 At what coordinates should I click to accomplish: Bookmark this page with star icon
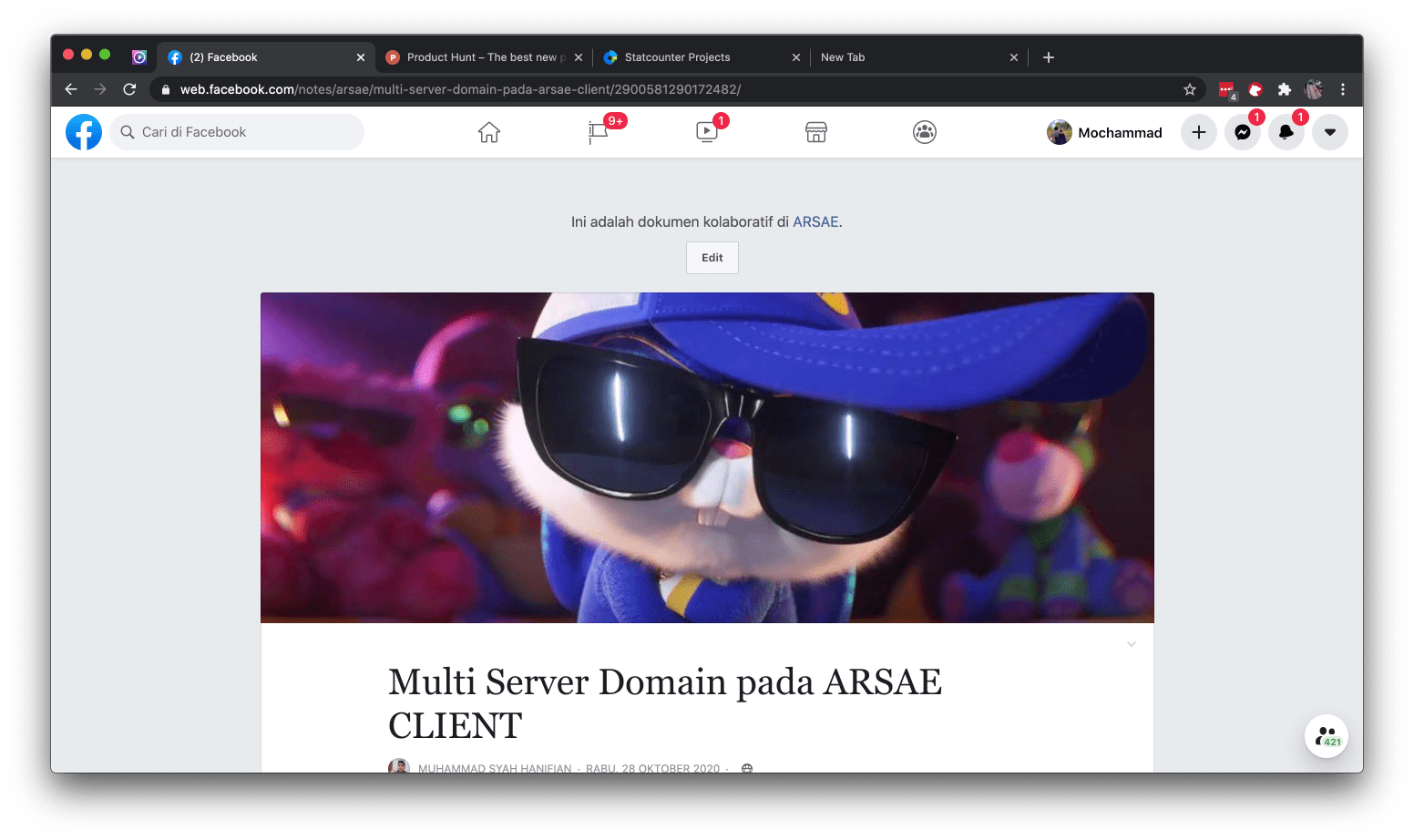[x=1190, y=89]
